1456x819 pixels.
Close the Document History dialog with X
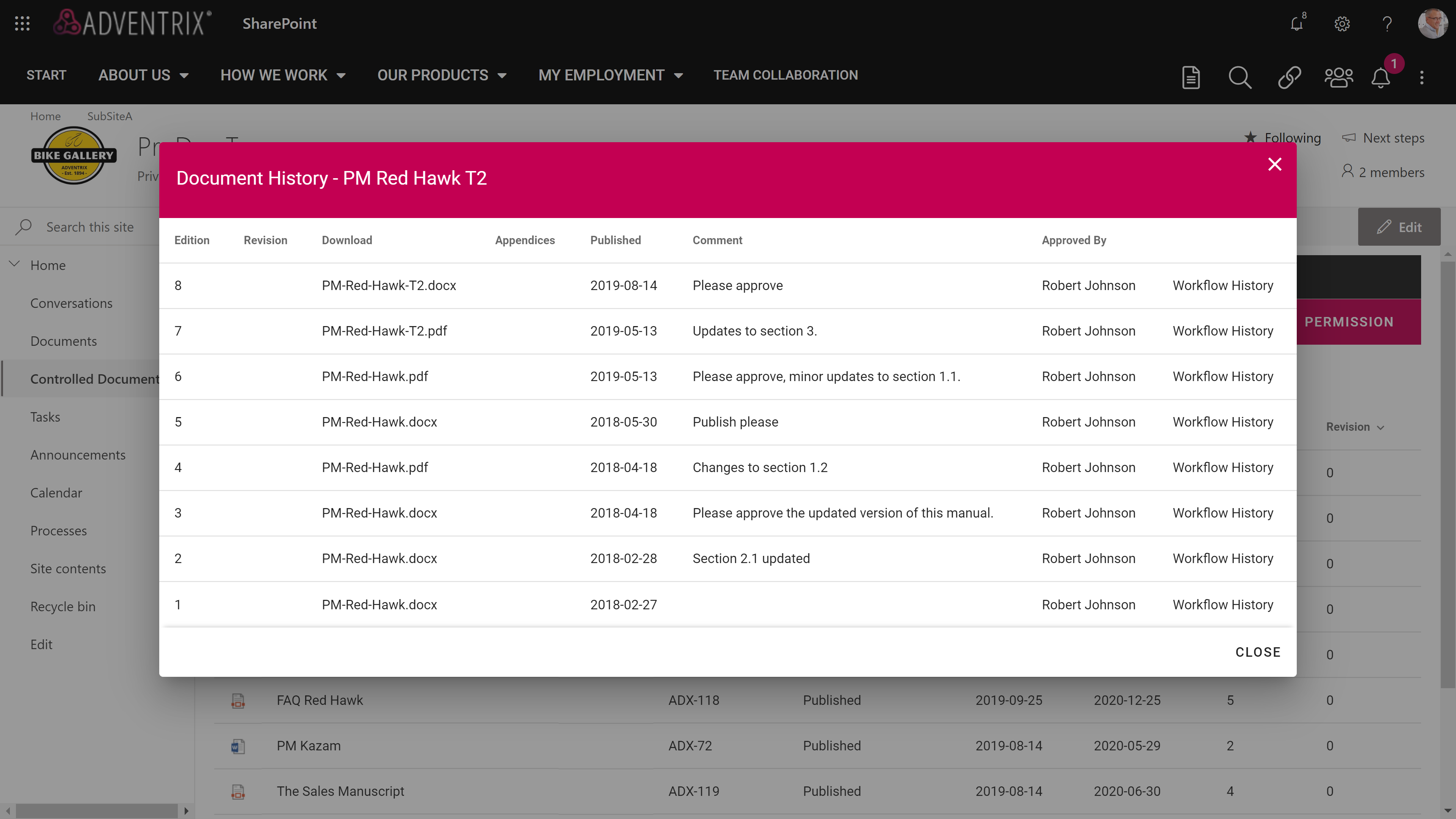(x=1274, y=165)
